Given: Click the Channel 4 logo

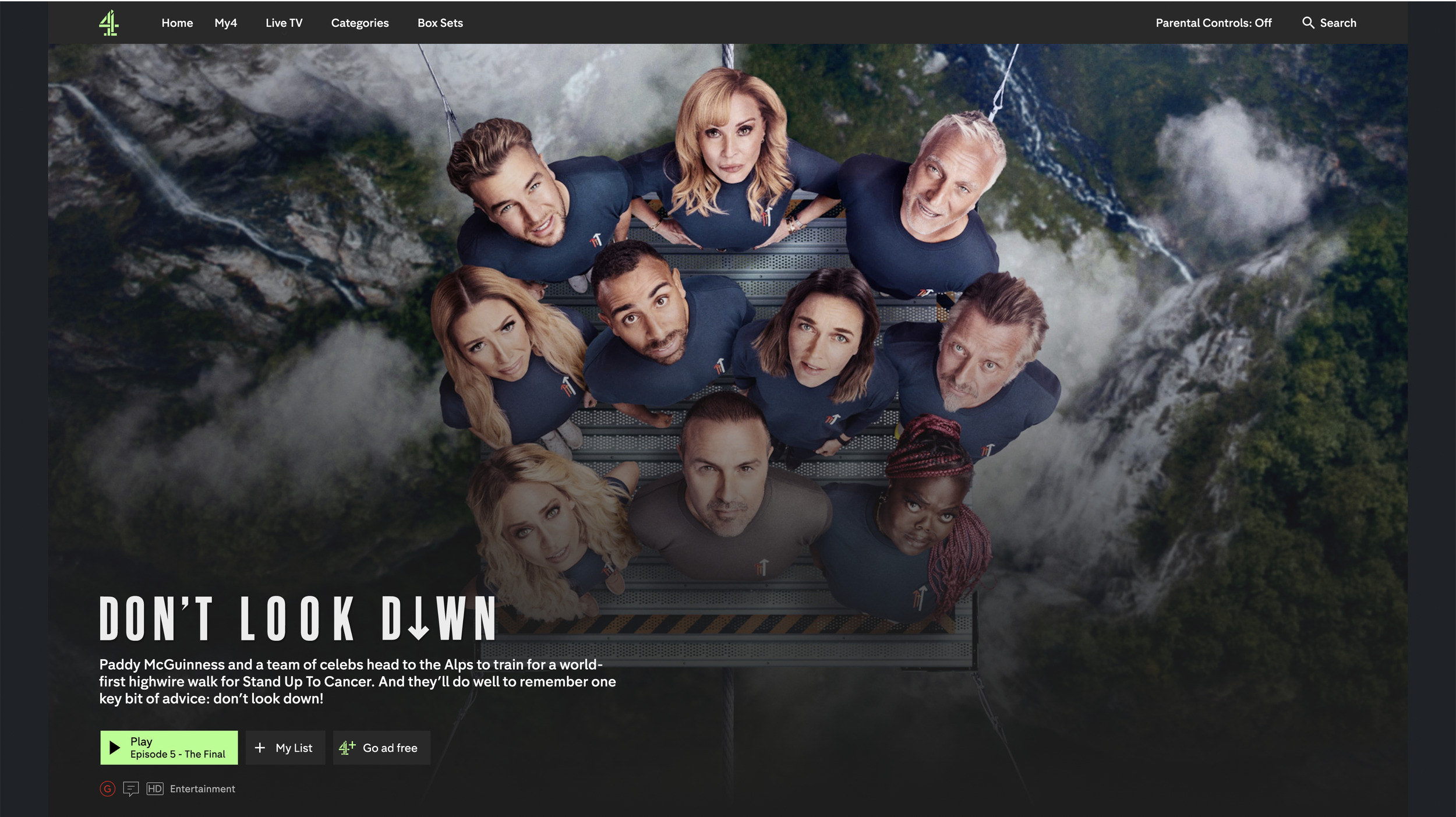Looking at the screenshot, I should point(109,24).
